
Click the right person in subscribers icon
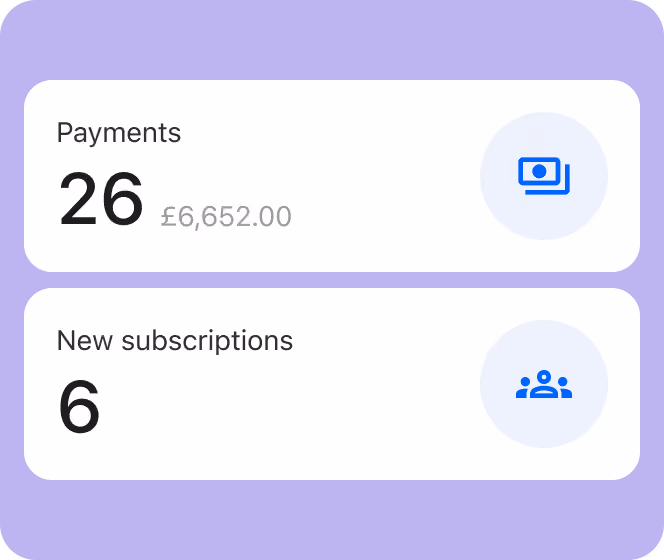[x=564, y=388]
